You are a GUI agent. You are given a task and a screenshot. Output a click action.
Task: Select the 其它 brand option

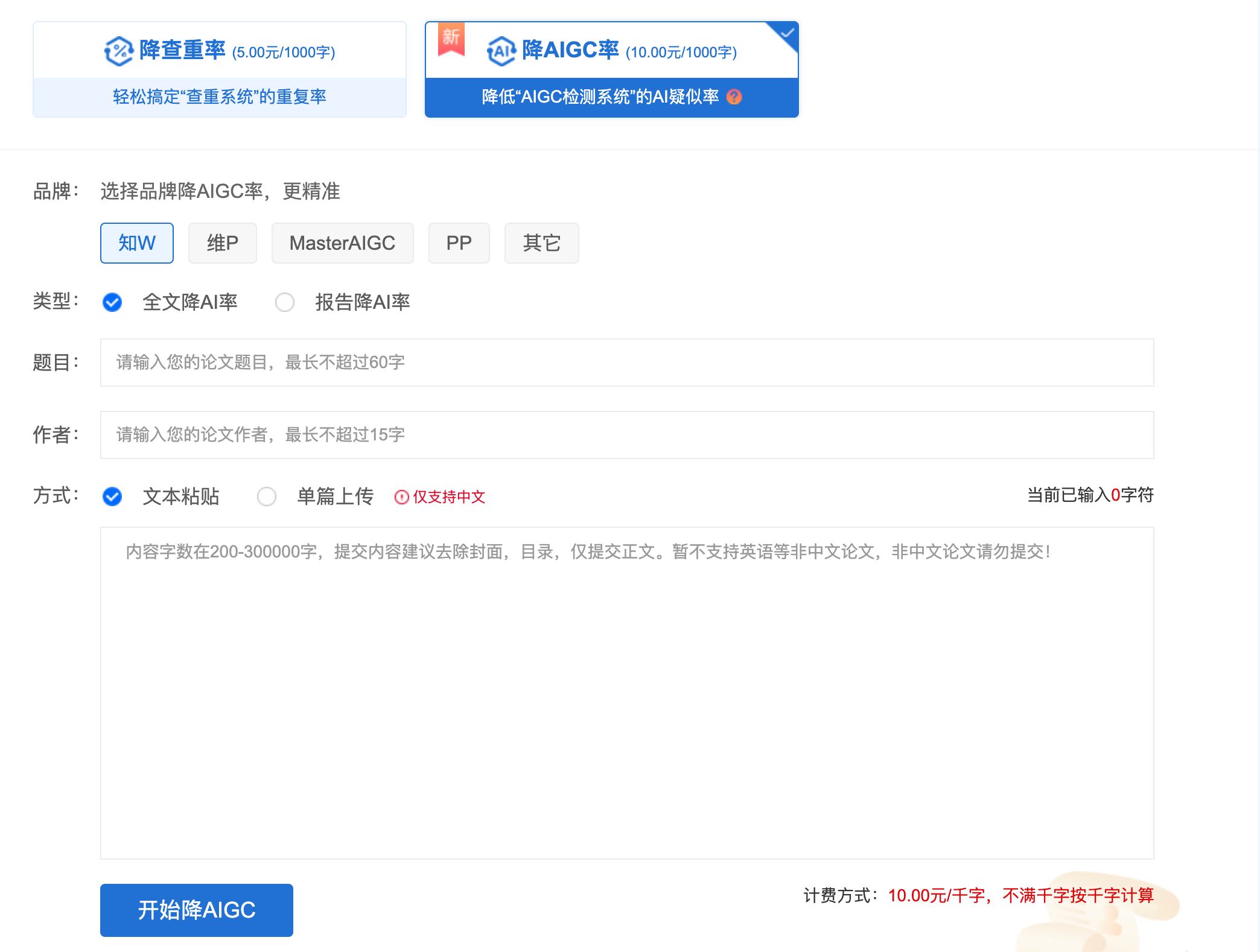click(541, 243)
